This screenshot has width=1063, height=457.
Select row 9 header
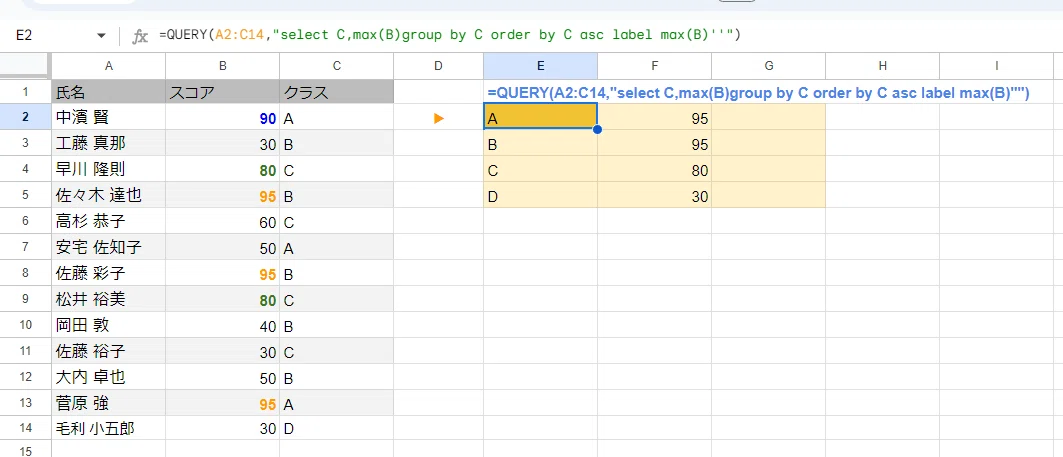pyautogui.click(x=26, y=299)
